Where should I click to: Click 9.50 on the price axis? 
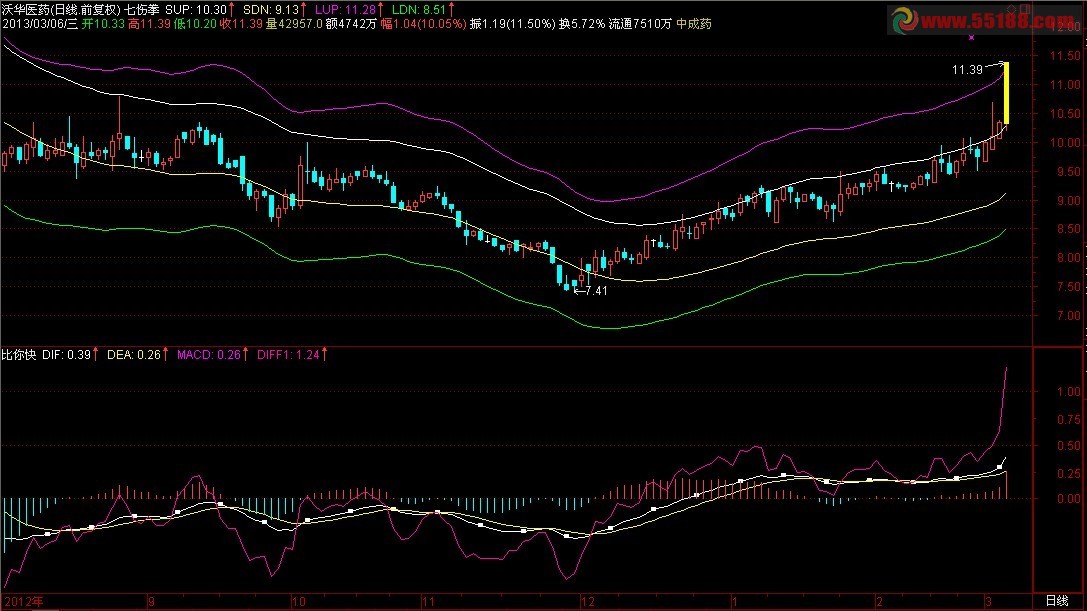[x=1068, y=171]
